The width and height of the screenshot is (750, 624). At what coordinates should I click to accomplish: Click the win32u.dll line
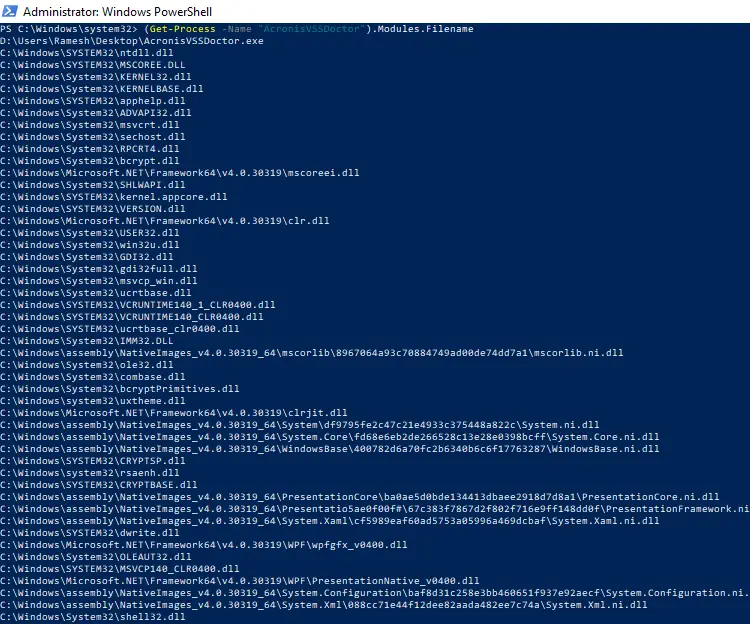coord(90,245)
